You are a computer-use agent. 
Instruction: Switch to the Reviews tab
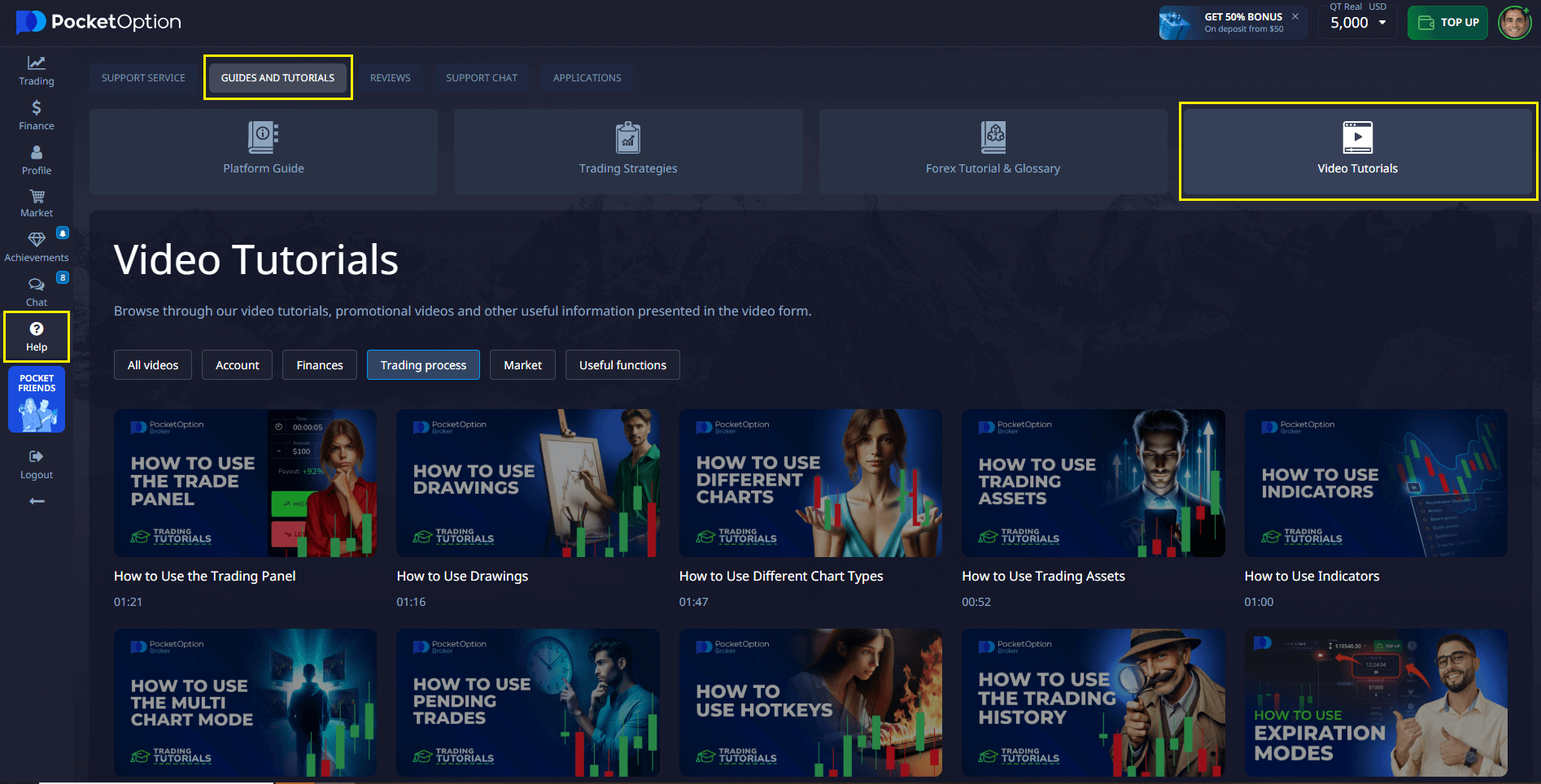point(390,78)
